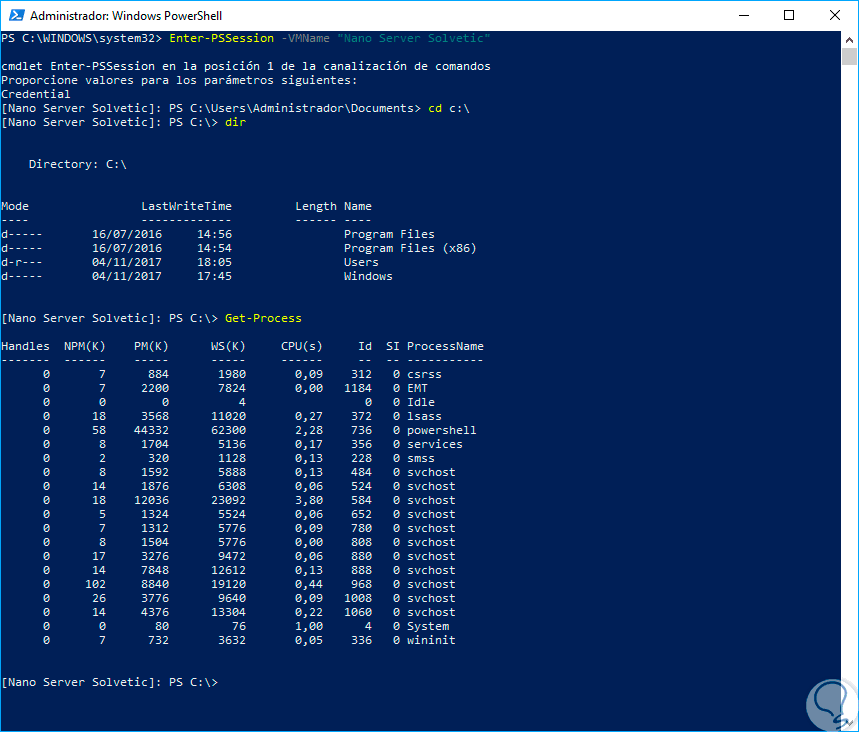Click the wininit process name
The width and height of the screenshot is (859, 732).
tap(431, 640)
